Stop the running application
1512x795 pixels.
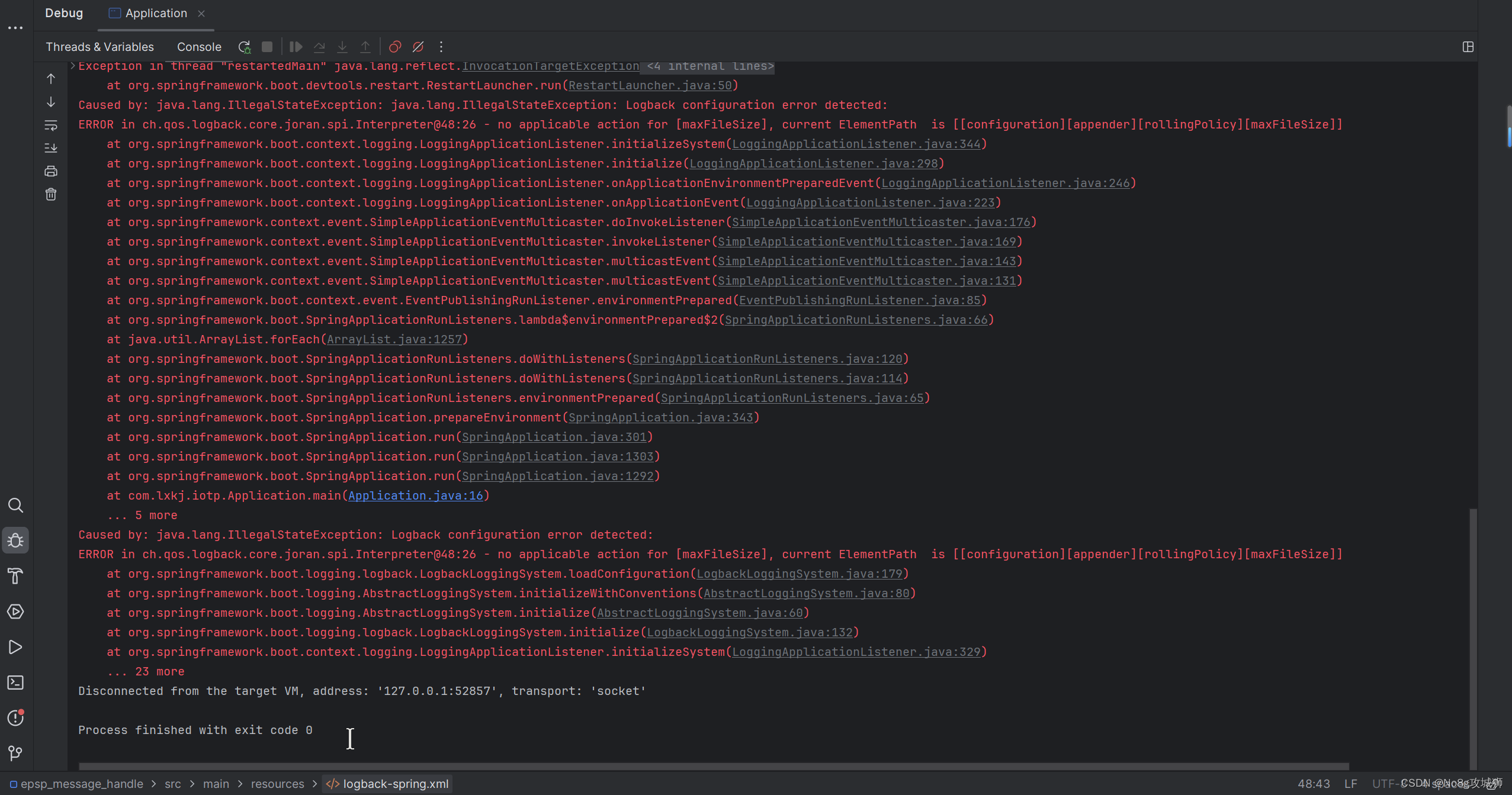pyautogui.click(x=267, y=47)
